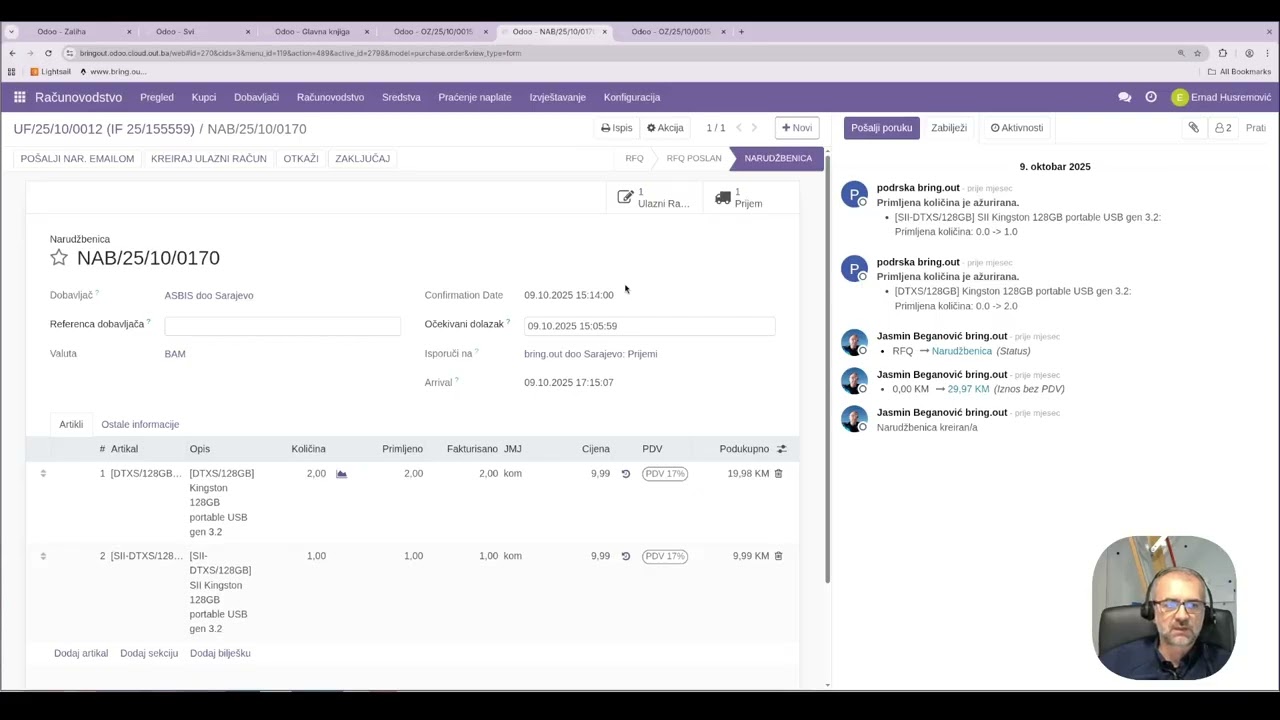Open breadcrumb UF/25/10/0012 (IF 25/155559)
The width and height of the screenshot is (1280, 720).
tap(104, 129)
